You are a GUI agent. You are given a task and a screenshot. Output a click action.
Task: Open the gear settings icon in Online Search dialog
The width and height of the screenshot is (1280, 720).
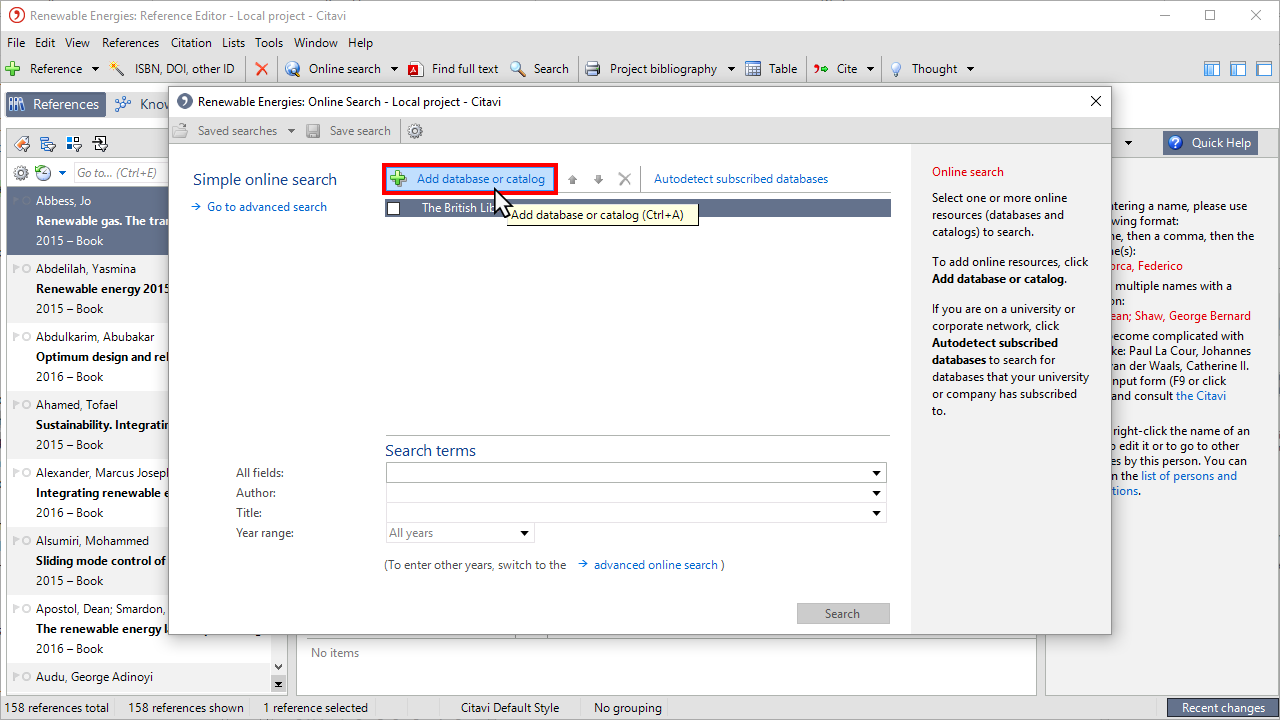tap(415, 131)
